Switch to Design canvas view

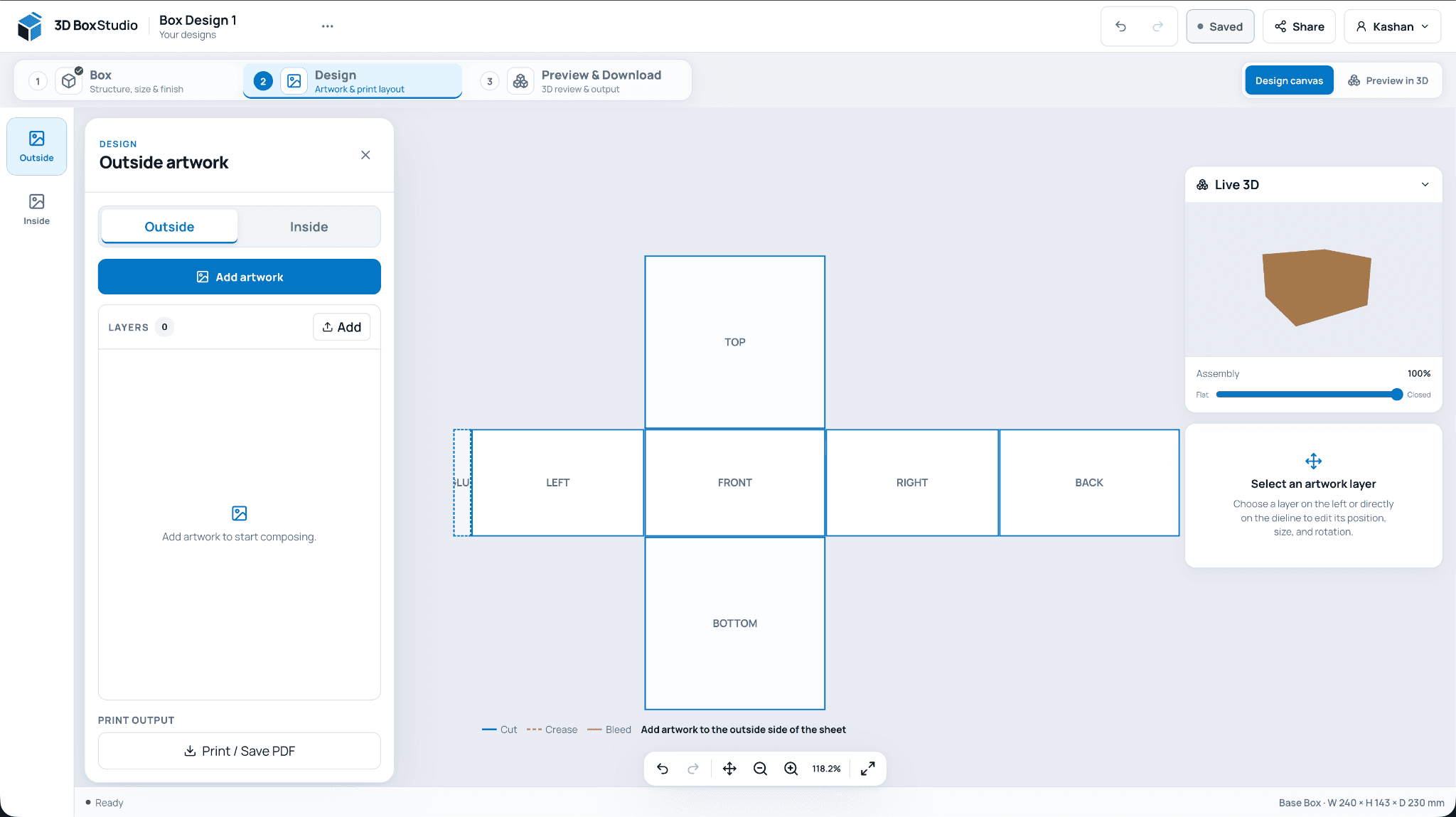pos(1289,80)
